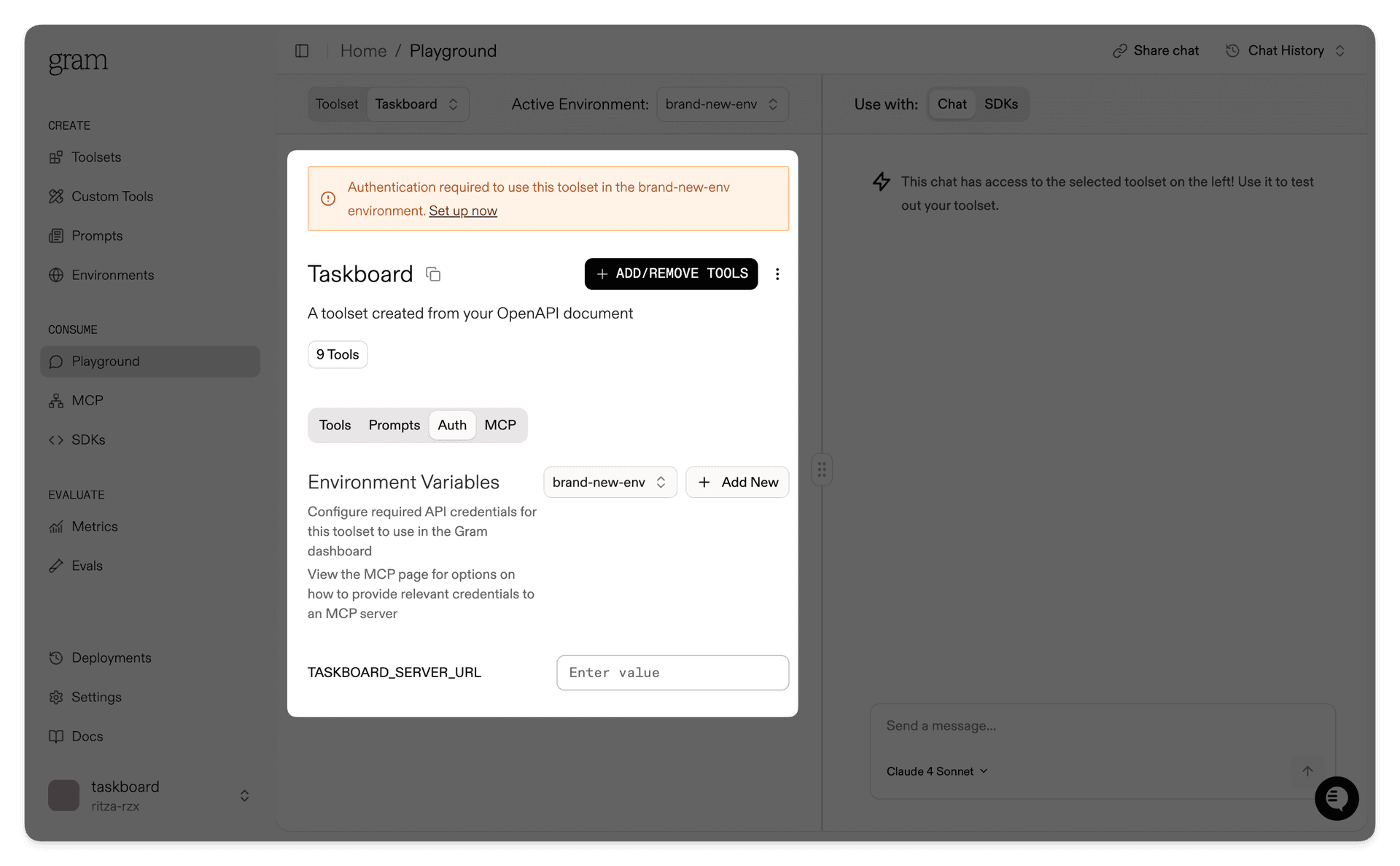This screenshot has width=1400, height=866.
Task: Open Deployments from the sidebar
Action: [111, 658]
